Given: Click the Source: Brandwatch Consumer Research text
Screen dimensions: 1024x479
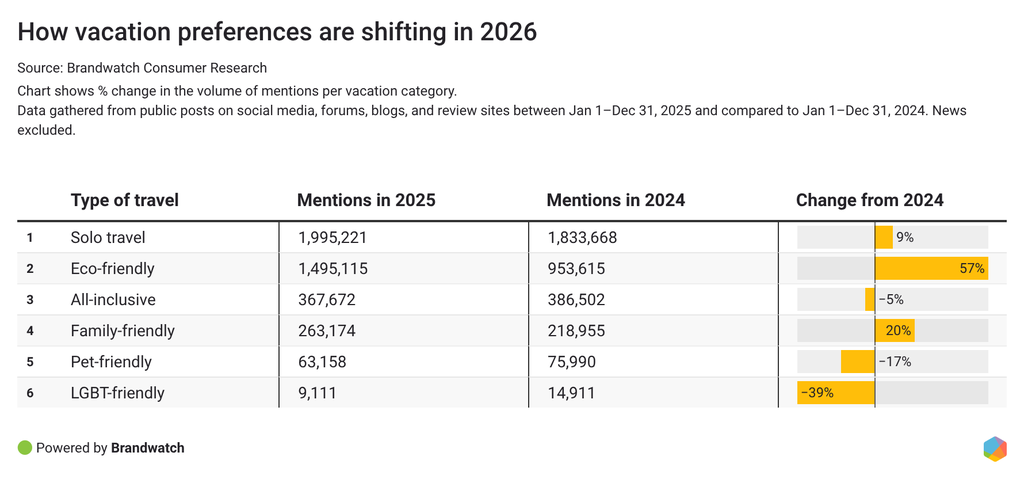Looking at the screenshot, I should tap(142, 68).
